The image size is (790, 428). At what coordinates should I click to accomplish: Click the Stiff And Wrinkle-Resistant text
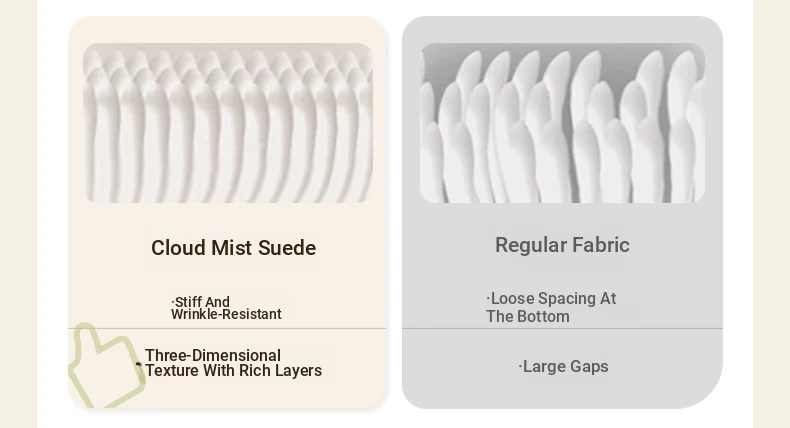pyautogui.click(x=226, y=308)
